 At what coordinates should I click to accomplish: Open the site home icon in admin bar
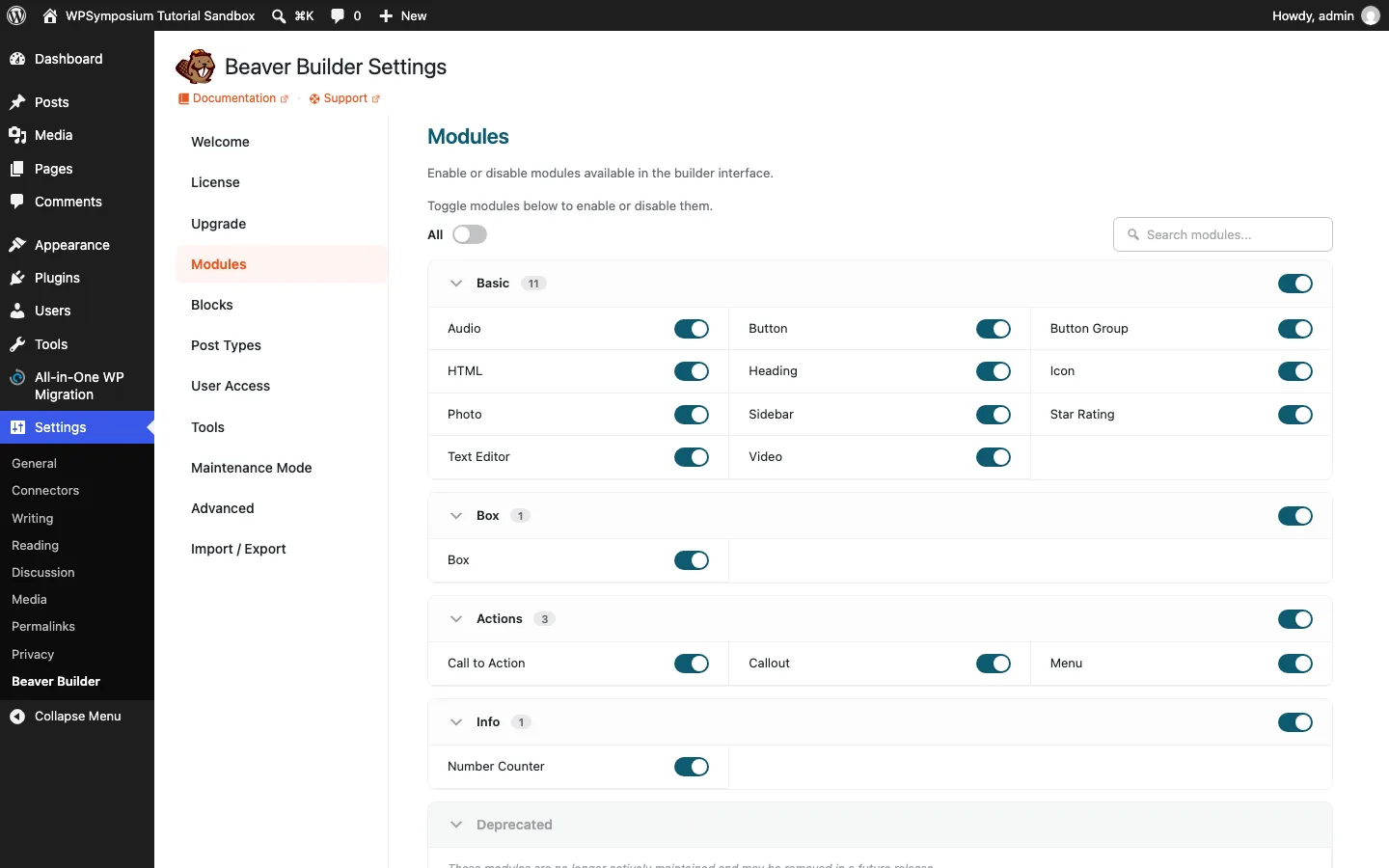click(x=50, y=15)
